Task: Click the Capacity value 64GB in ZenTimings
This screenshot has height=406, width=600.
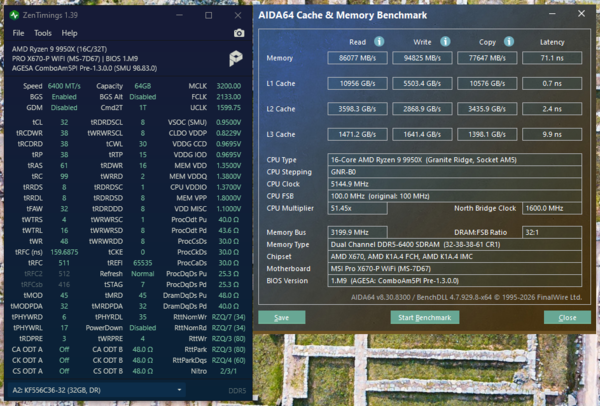Action: 142,86
